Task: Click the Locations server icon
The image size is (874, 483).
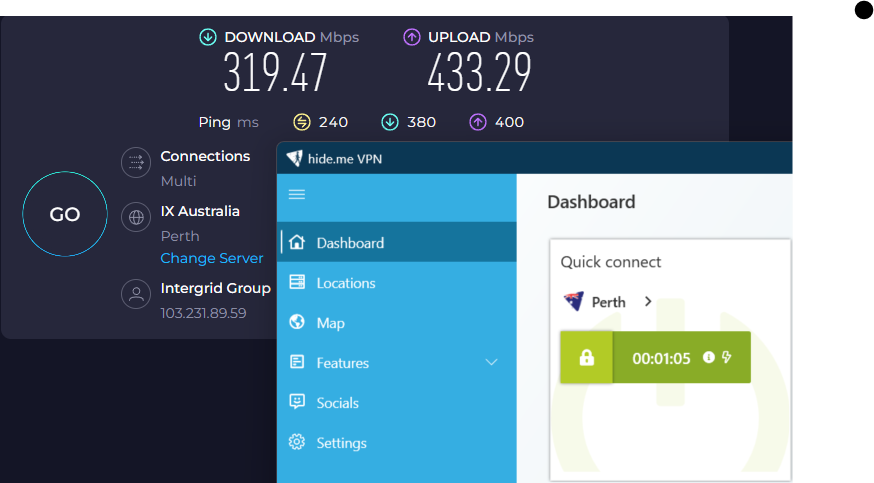Action: tap(297, 282)
